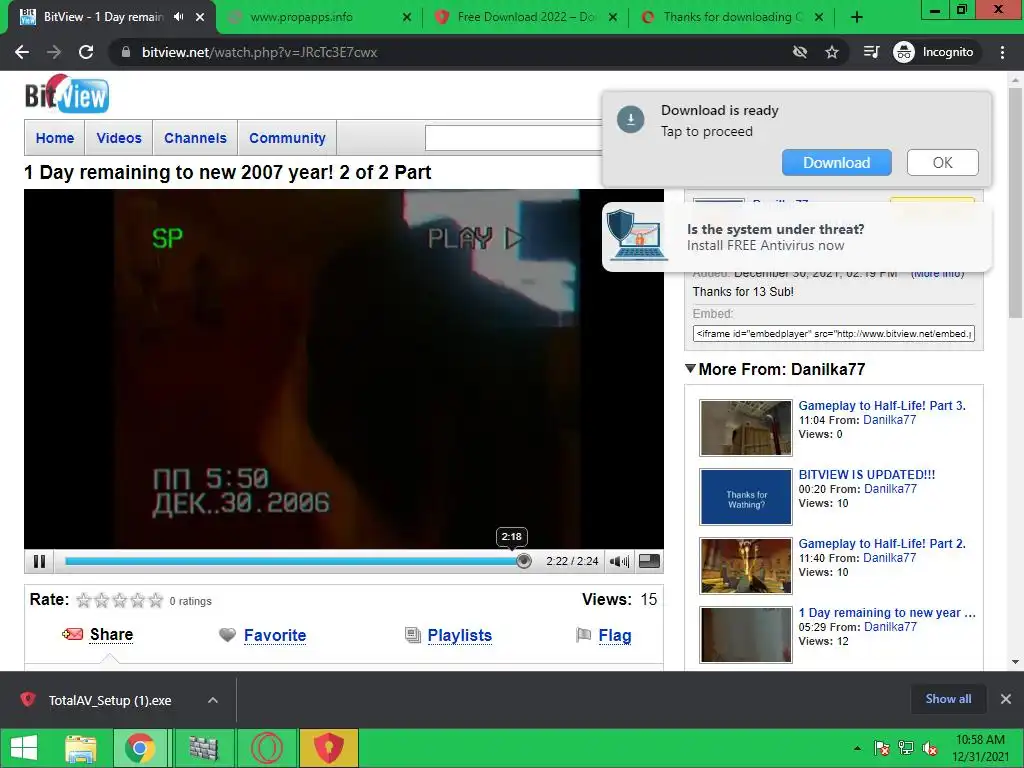The width and height of the screenshot is (1024, 768).
Task: Dismiss the popup with the OK button
Action: click(x=942, y=163)
